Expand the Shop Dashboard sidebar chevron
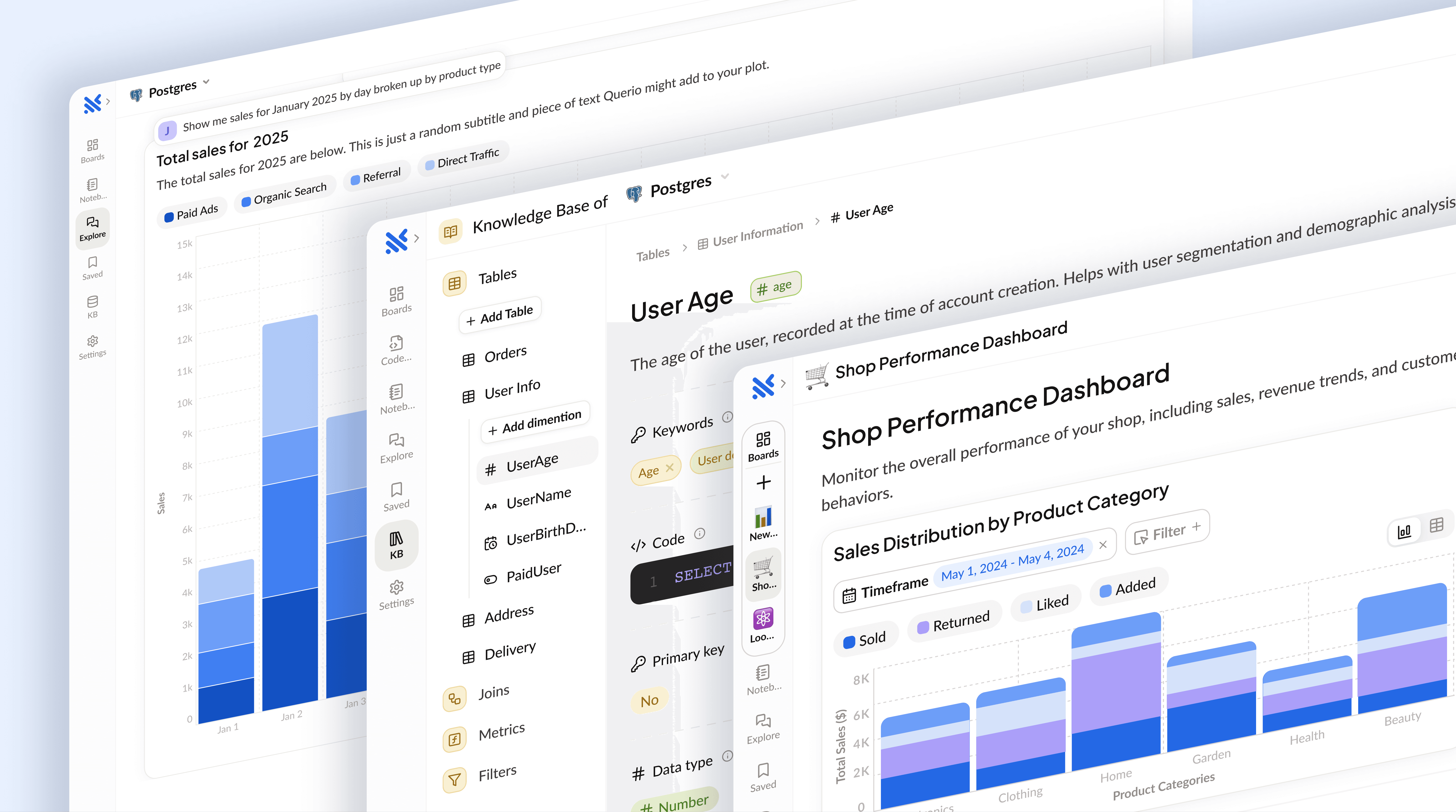The height and width of the screenshot is (812, 1456). [x=783, y=383]
